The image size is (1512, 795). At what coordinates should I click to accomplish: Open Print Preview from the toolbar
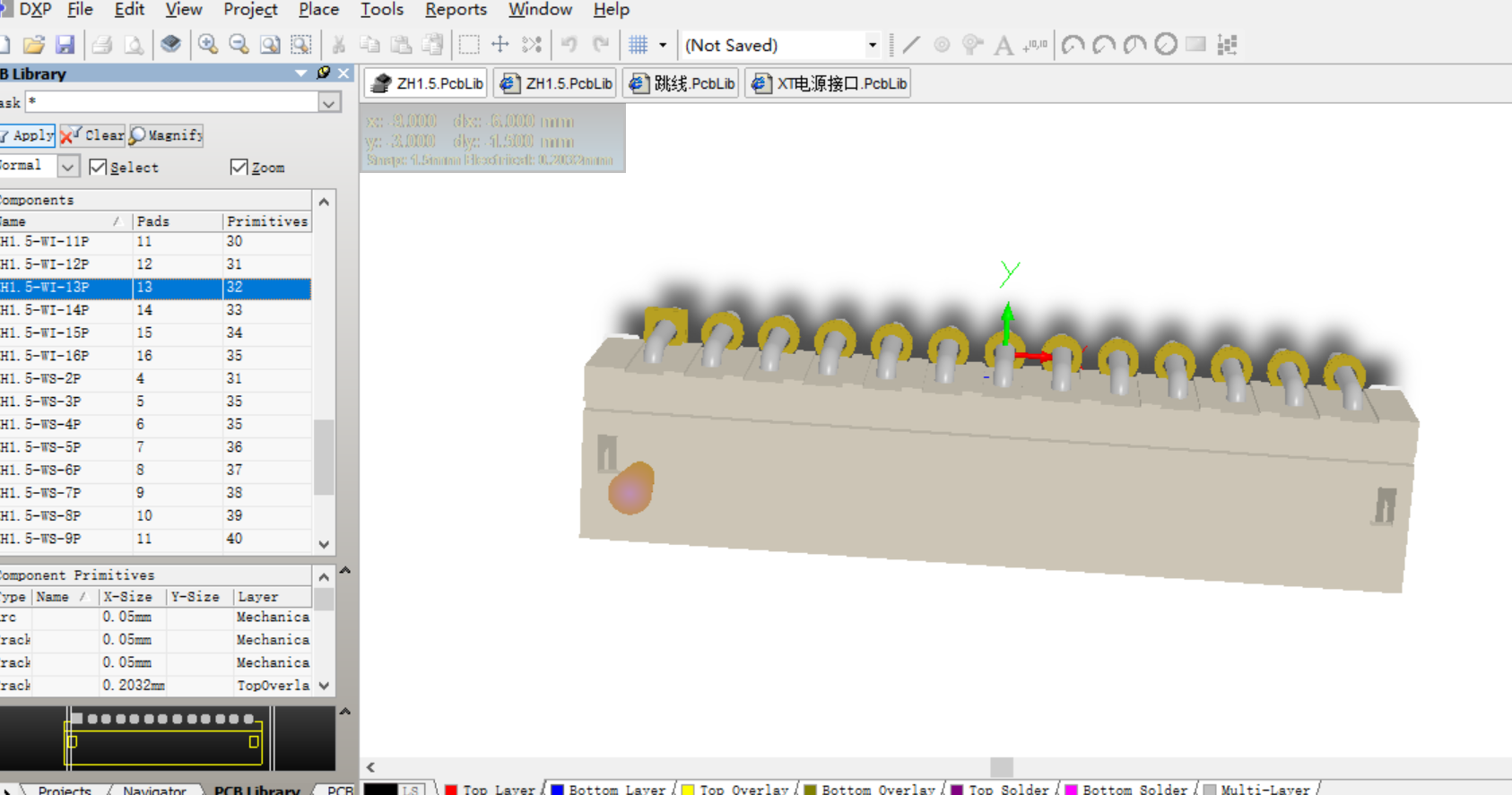[x=134, y=45]
